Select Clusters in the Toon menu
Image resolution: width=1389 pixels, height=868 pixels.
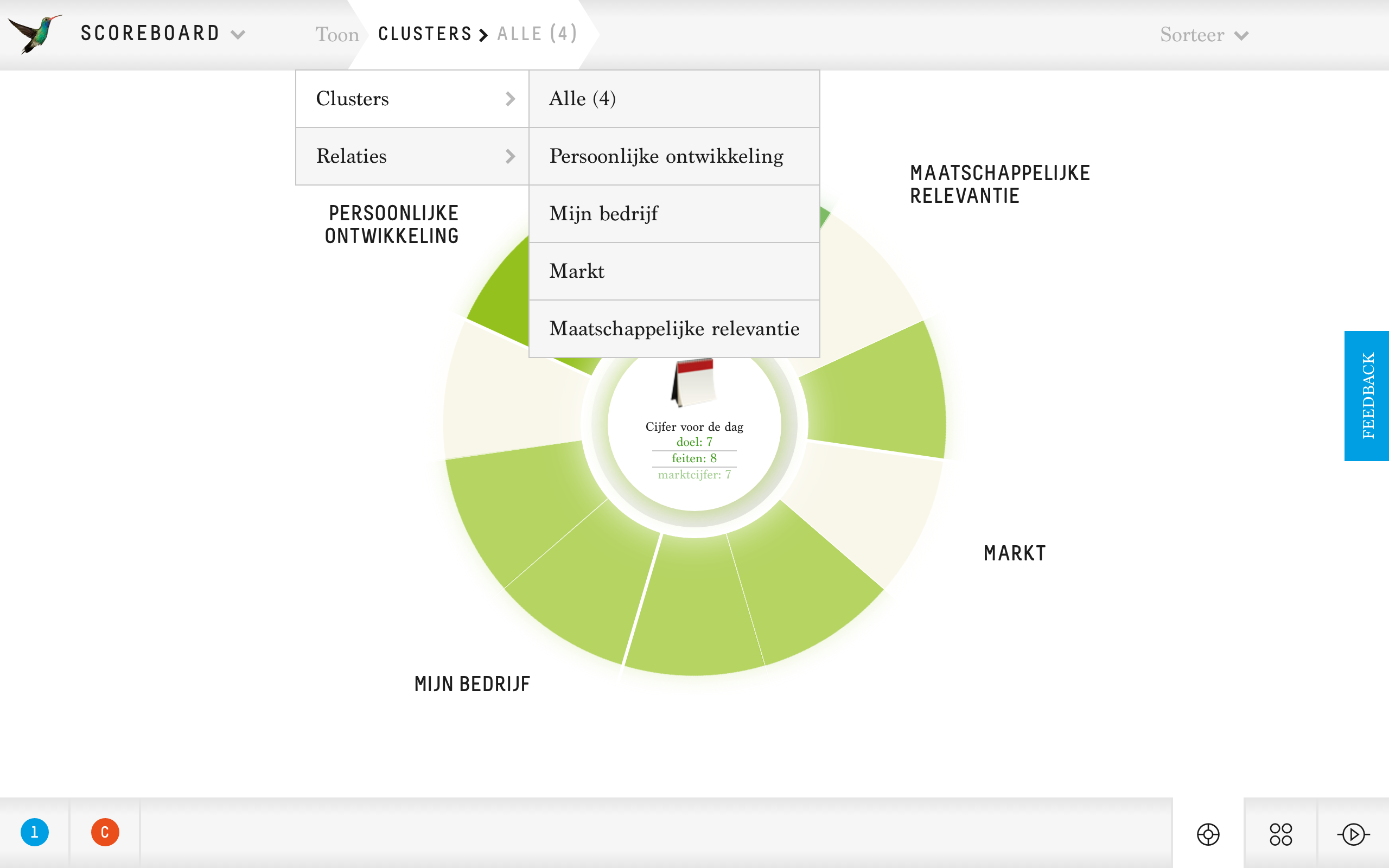coord(412,99)
